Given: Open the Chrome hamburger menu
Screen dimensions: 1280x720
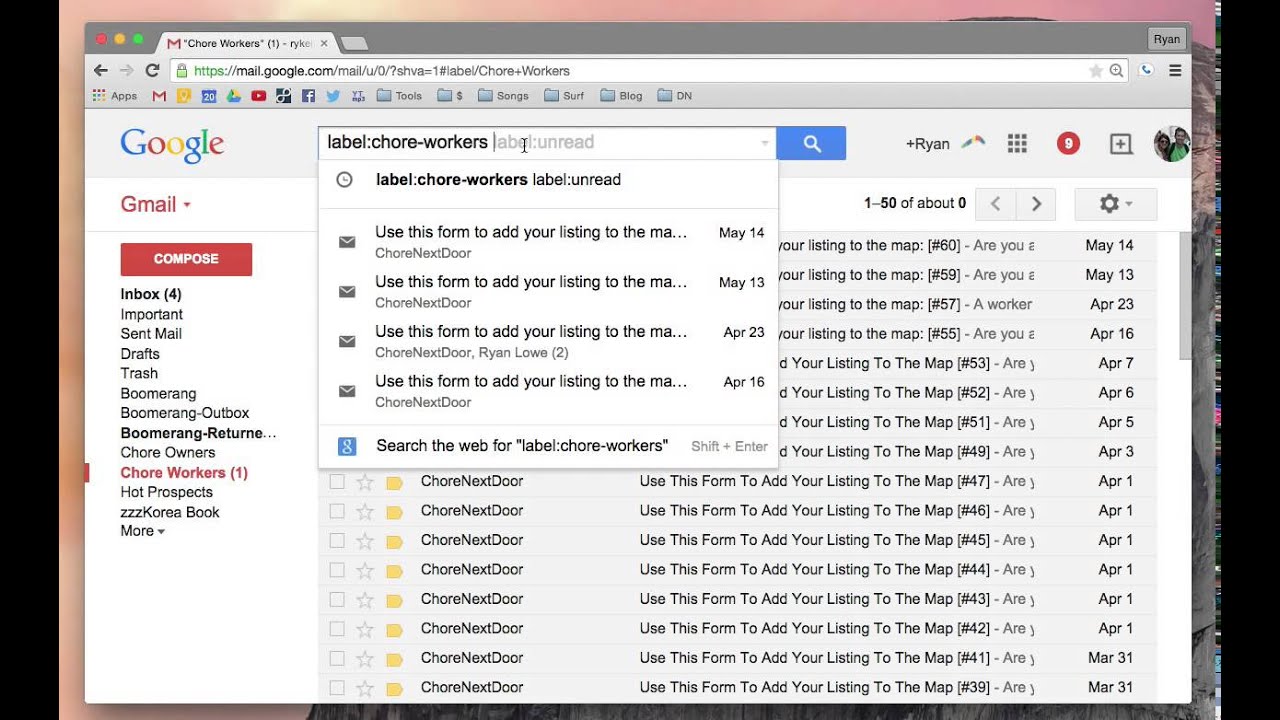Looking at the screenshot, I should (1176, 71).
